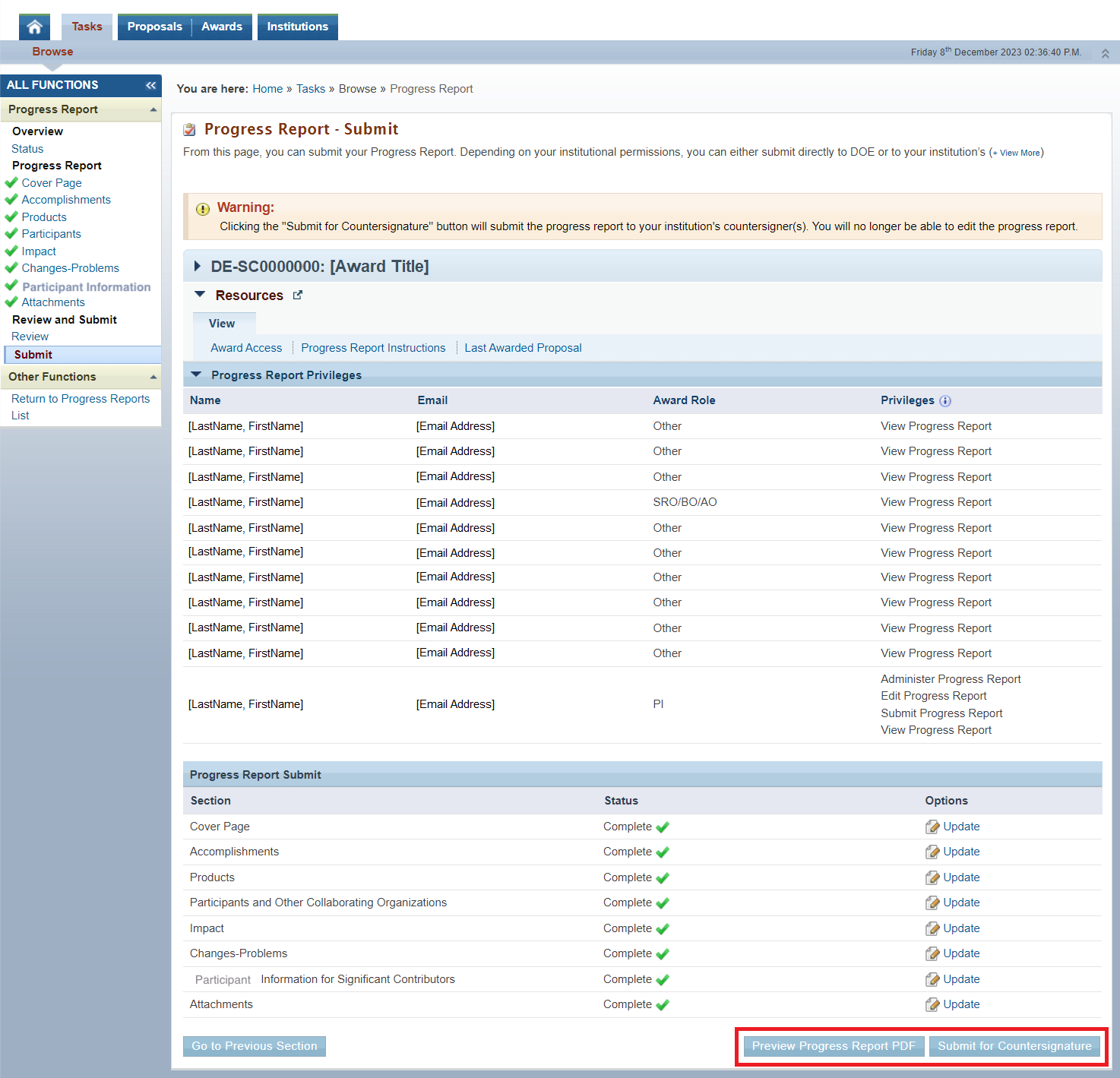
Task: Collapse the ALL FUNCTIONS sidebar
Action: click(x=150, y=85)
